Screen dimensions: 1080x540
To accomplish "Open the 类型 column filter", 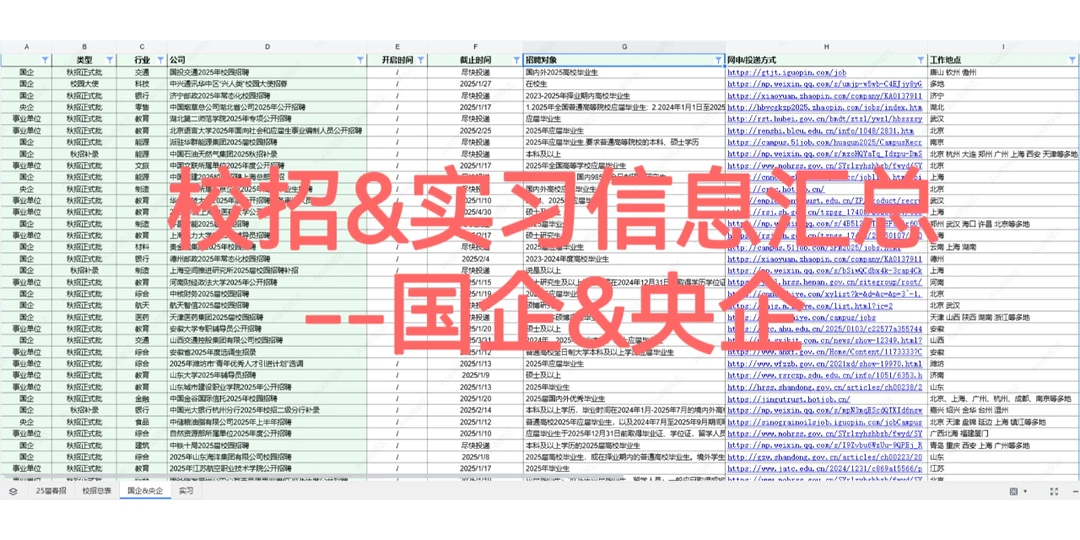I will (x=110, y=60).
